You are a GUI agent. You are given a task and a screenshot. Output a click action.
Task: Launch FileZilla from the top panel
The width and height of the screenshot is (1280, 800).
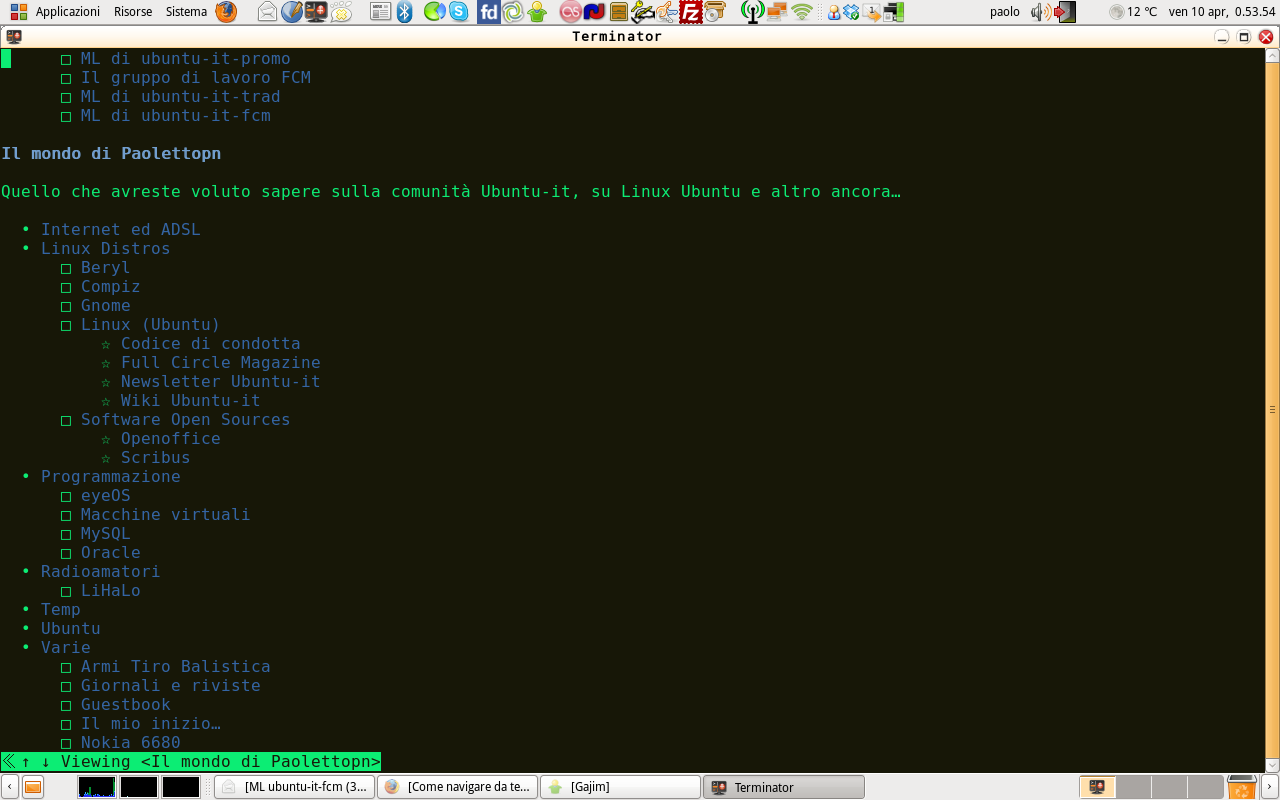tap(690, 12)
